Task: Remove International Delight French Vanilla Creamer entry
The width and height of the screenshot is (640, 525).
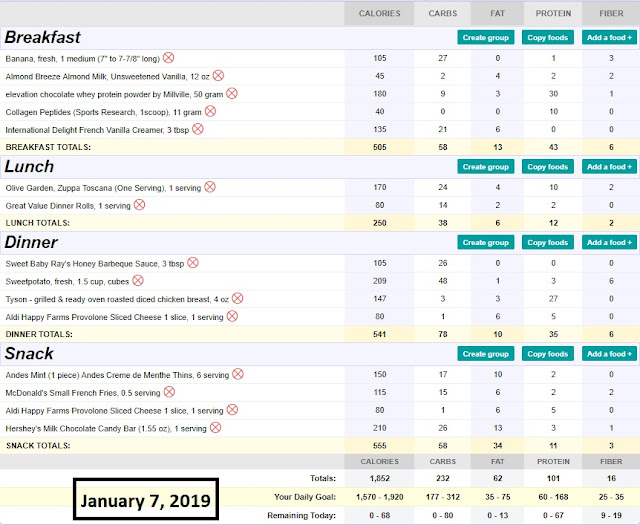Action: pos(198,129)
